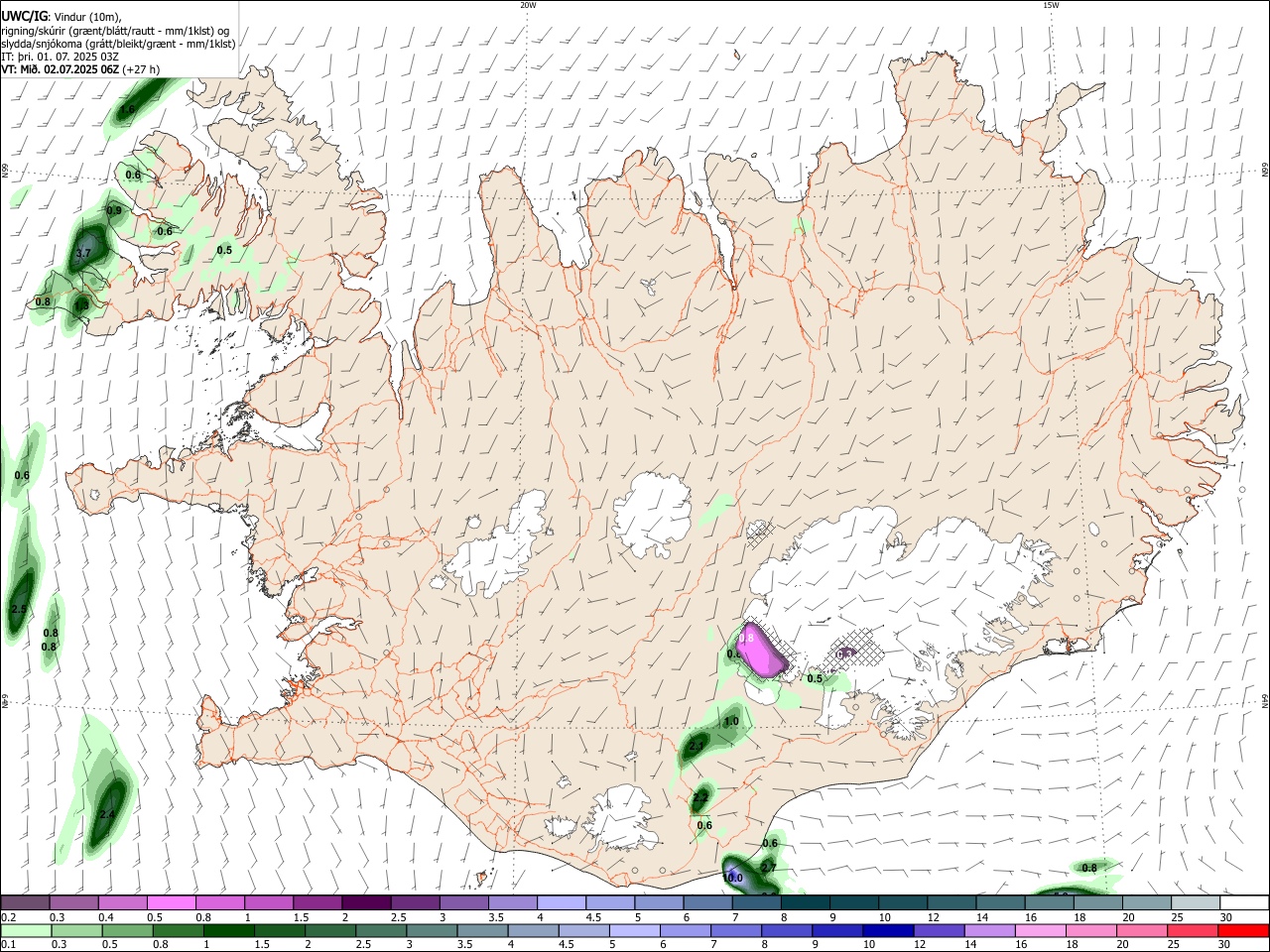Click the '15W' longitude label at the top
This screenshot has height=952, width=1270.
click(1051, 5)
